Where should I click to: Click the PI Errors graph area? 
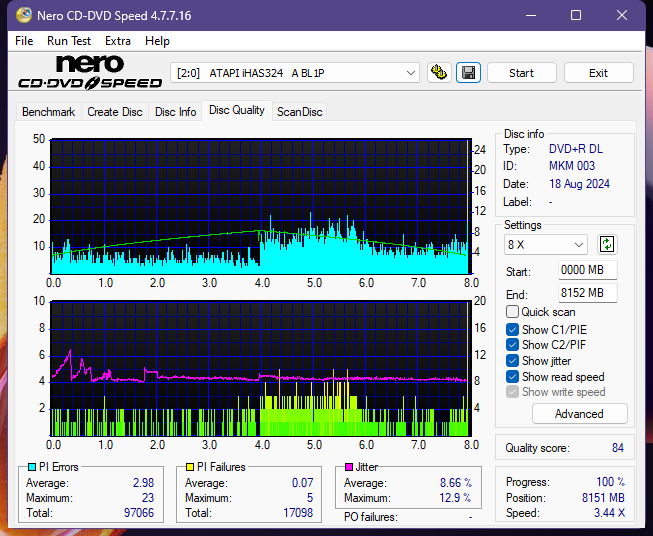[x=261, y=206]
